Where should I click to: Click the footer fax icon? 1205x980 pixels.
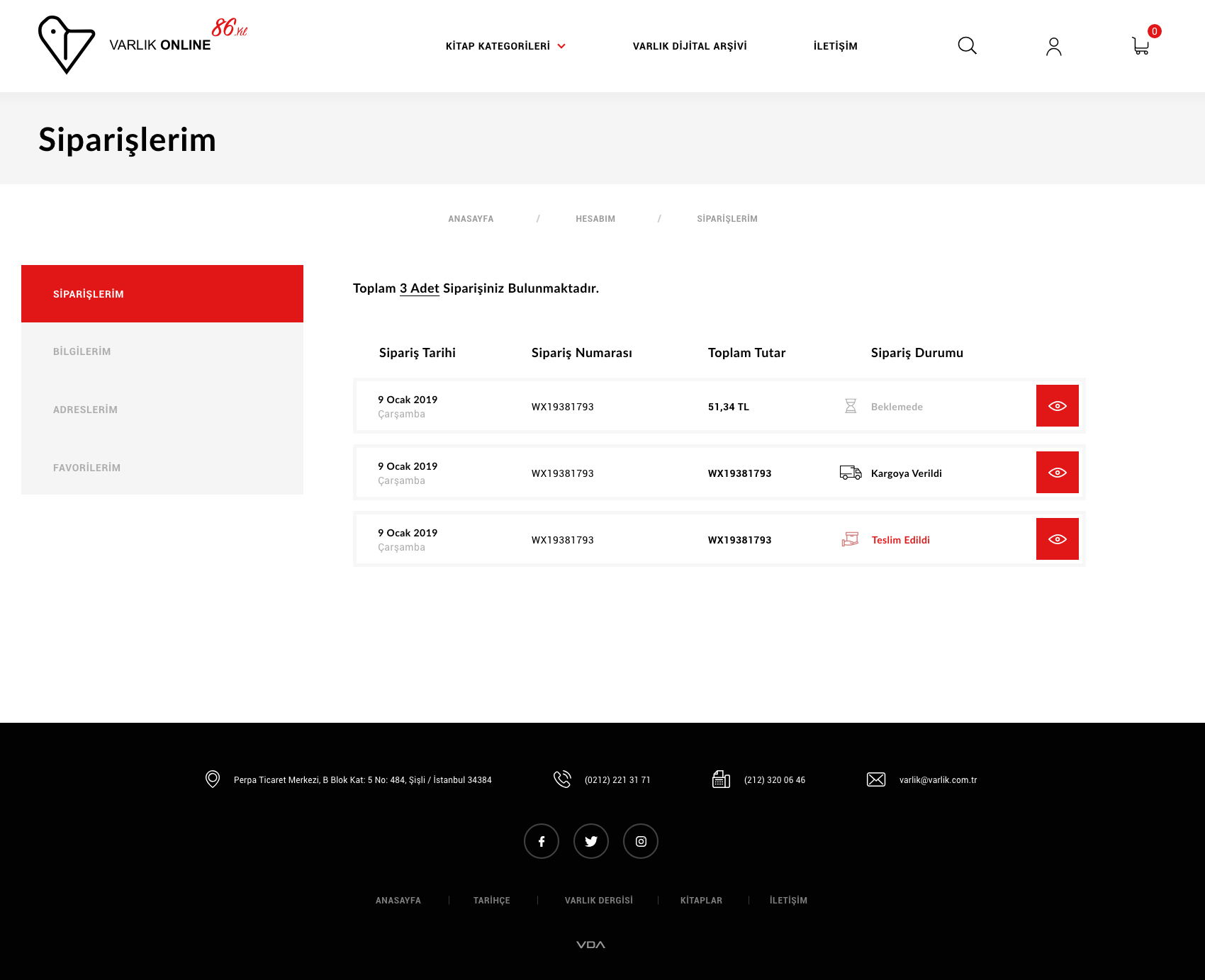tap(721, 779)
